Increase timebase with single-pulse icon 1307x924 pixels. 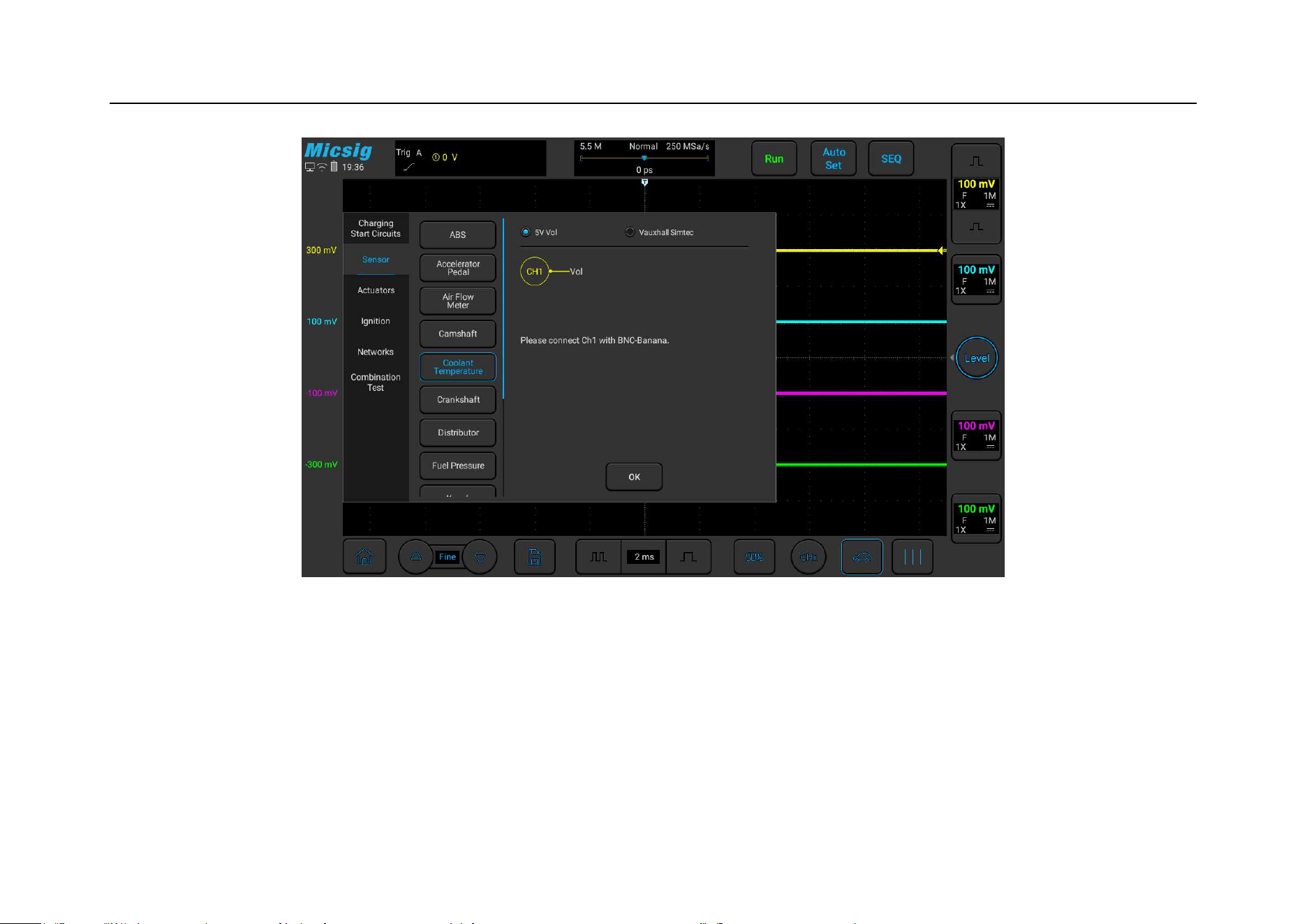(x=688, y=557)
